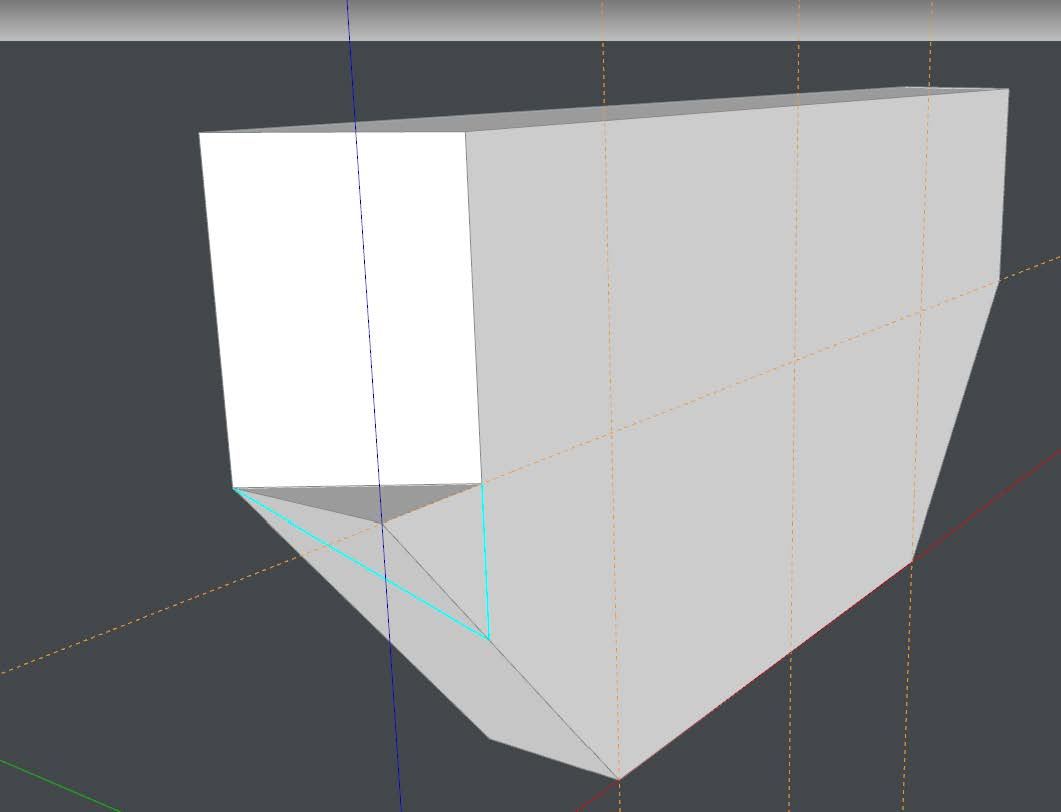This screenshot has width=1061, height=812.
Task: Click the diagonal orange dashed guide line
Action: pyautogui.click(x=150, y=620)
